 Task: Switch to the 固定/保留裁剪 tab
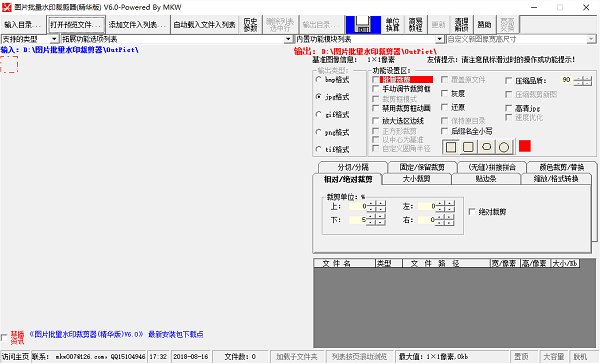(x=422, y=167)
